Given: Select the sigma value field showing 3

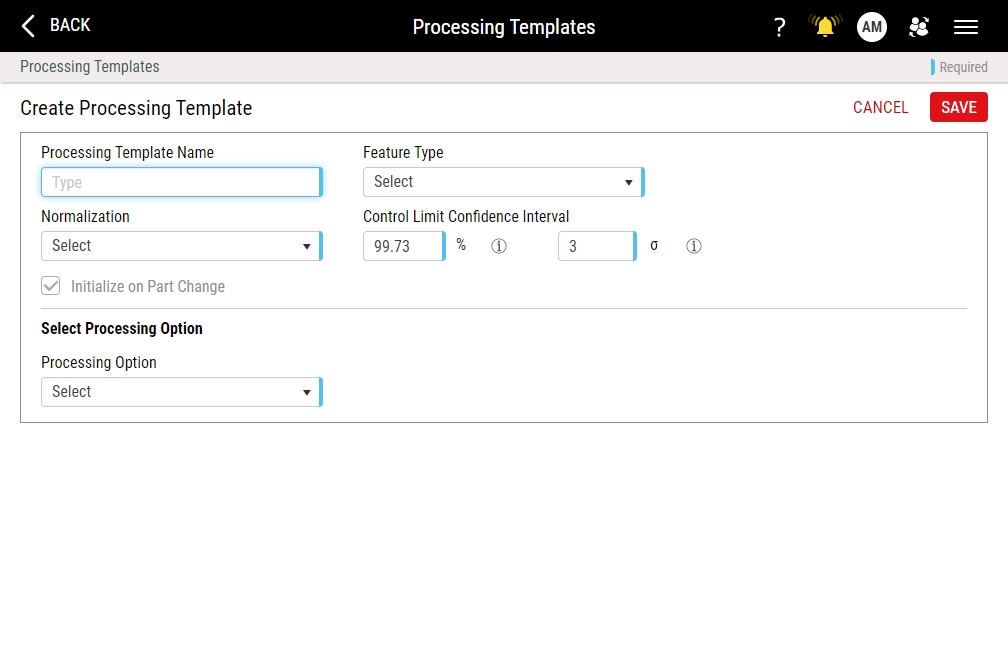Looking at the screenshot, I should (x=595, y=246).
